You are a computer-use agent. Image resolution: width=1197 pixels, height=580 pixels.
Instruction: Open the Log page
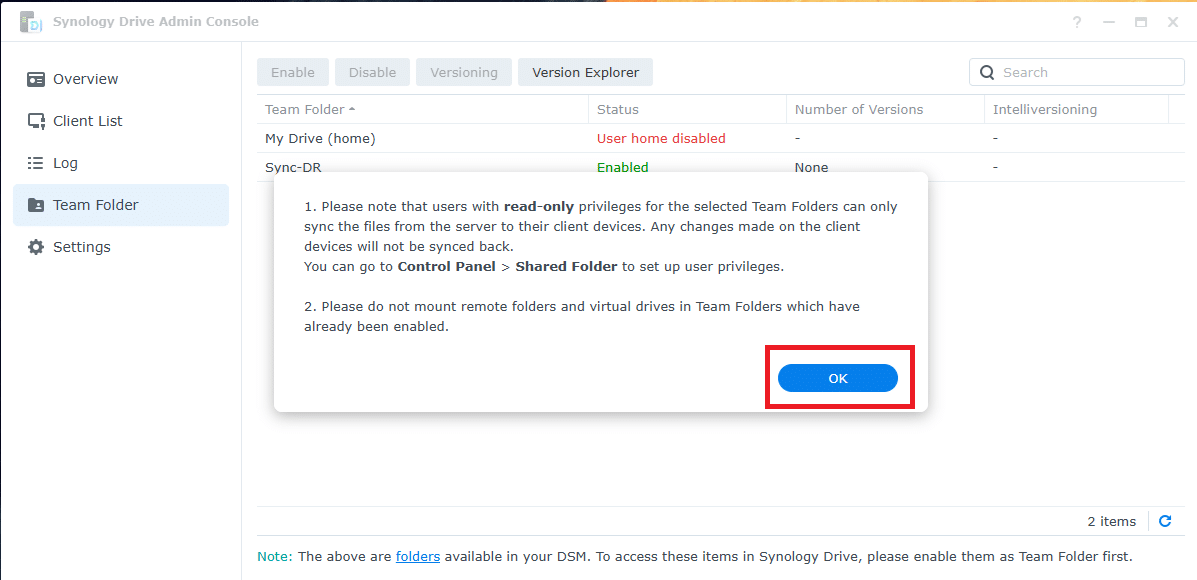[x=121, y=163]
